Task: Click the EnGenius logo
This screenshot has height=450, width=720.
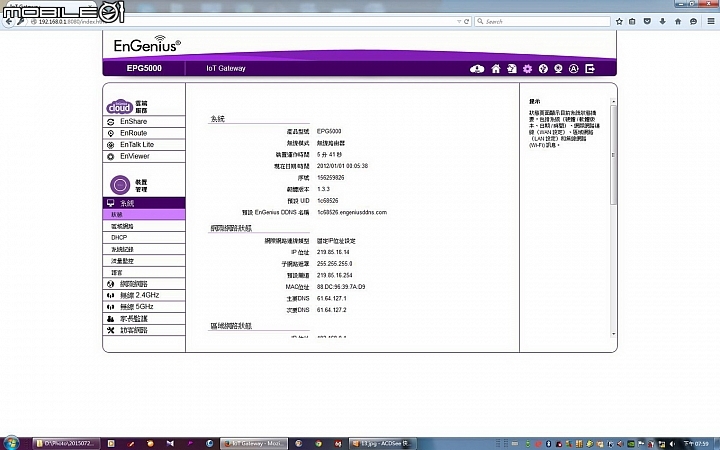Action: [147, 45]
